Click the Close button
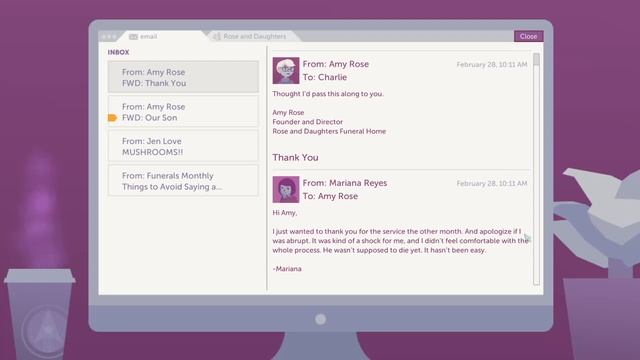 click(x=528, y=36)
